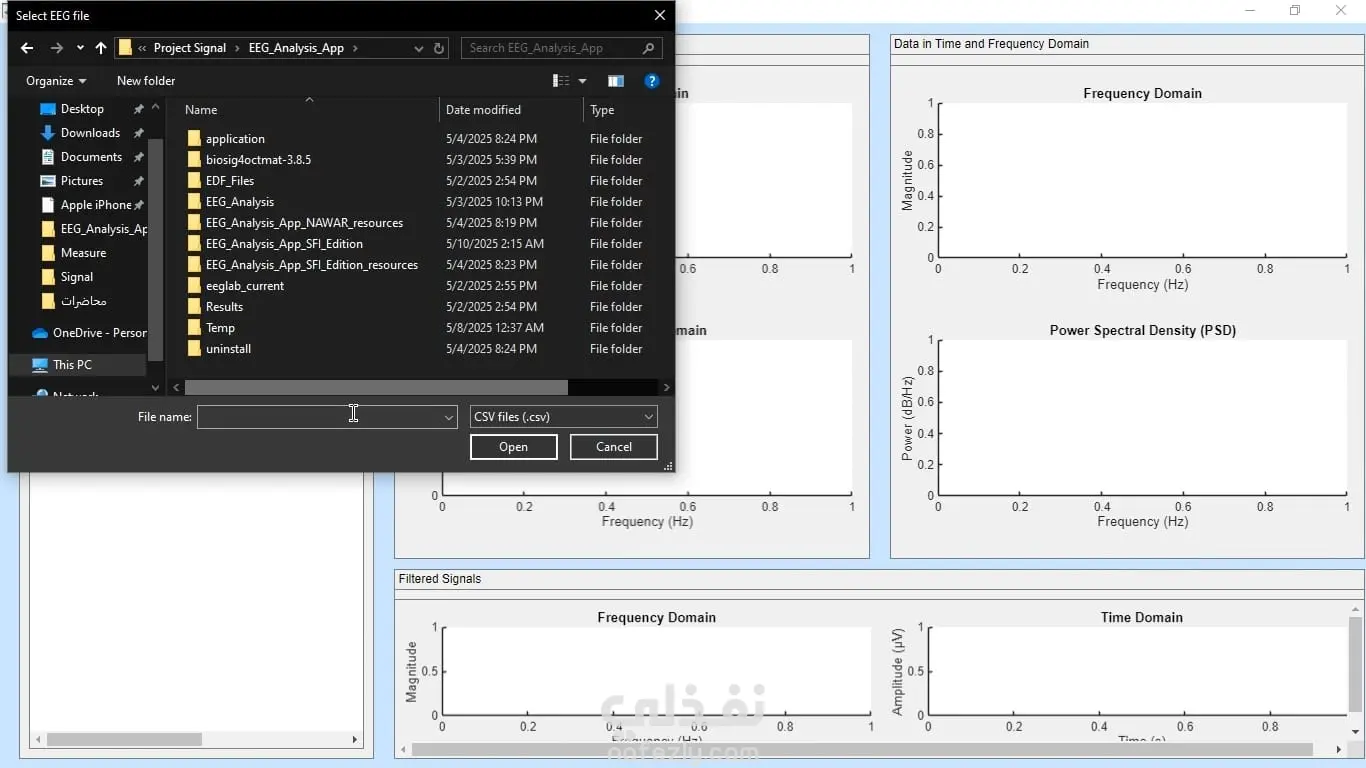Toggle the preview pane icon
The width and height of the screenshot is (1366, 768).
(x=616, y=81)
